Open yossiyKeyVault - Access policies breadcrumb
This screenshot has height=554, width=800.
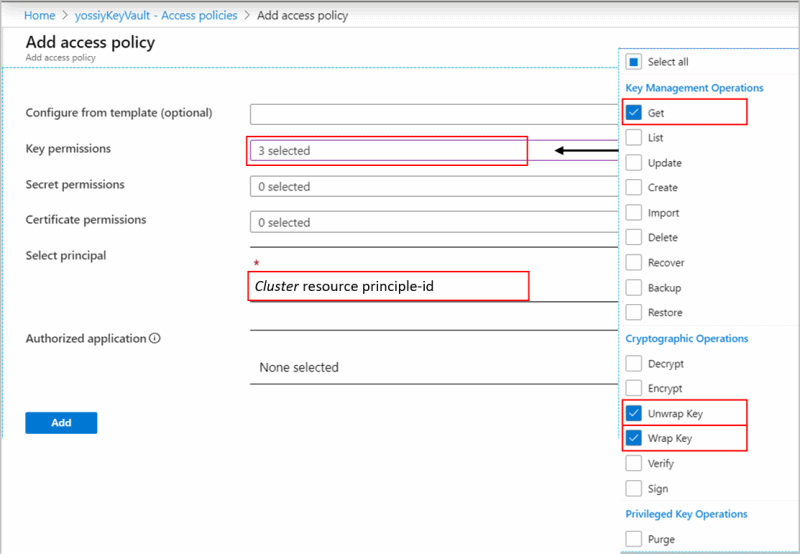(156, 15)
